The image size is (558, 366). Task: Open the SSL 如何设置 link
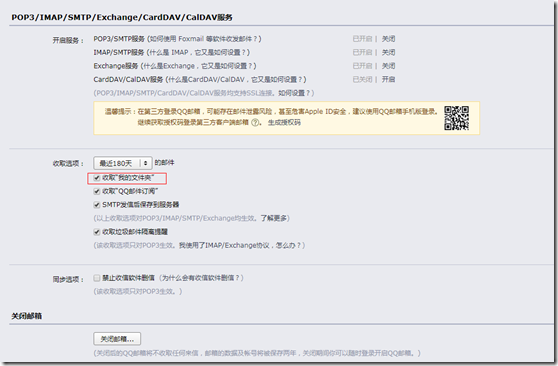click(294, 93)
